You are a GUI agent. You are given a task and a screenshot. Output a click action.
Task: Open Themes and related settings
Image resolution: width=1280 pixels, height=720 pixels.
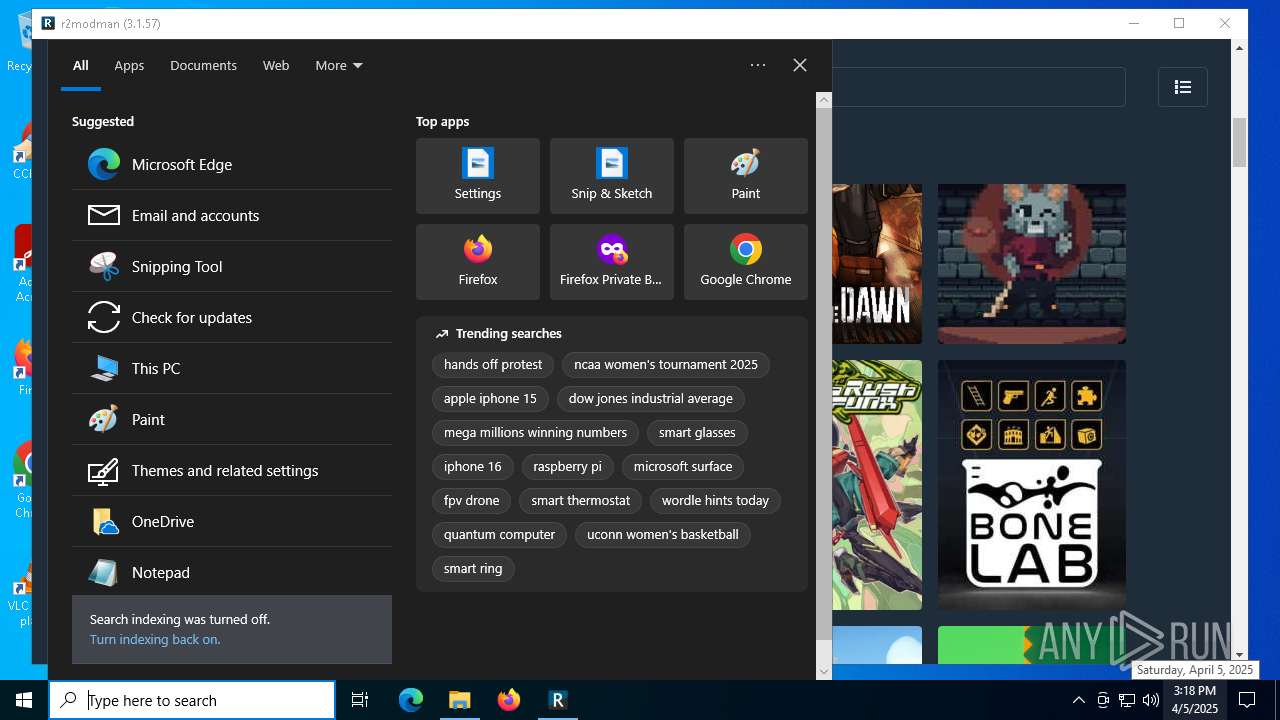(x=232, y=470)
